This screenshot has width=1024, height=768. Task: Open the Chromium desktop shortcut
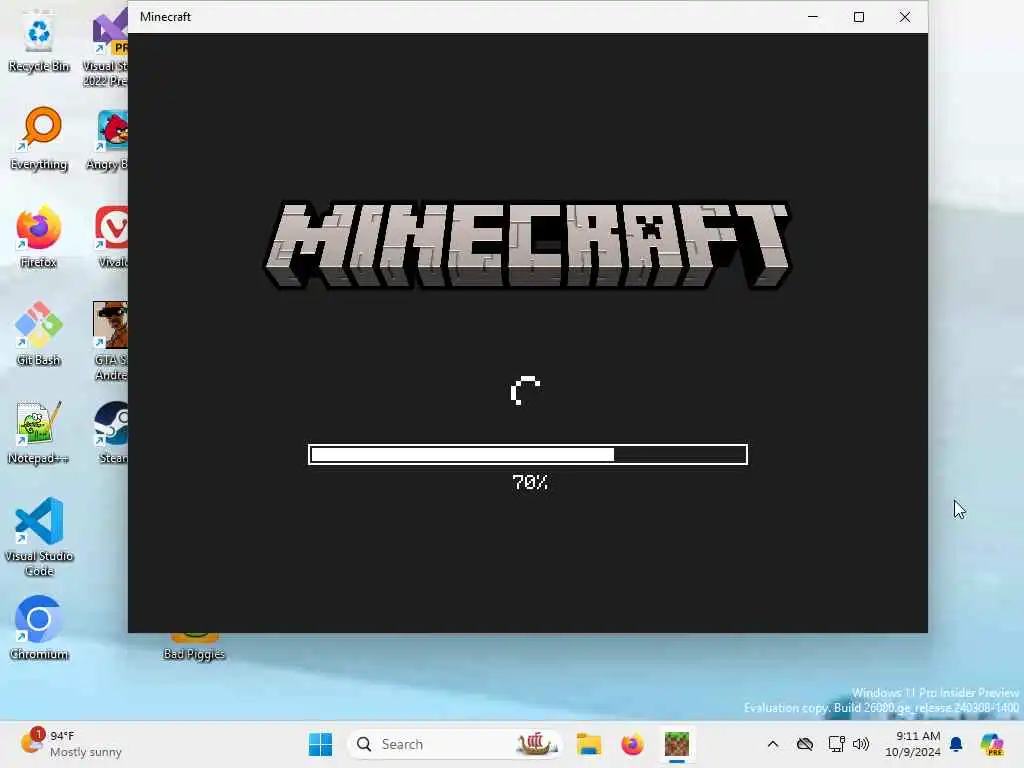pos(39,628)
